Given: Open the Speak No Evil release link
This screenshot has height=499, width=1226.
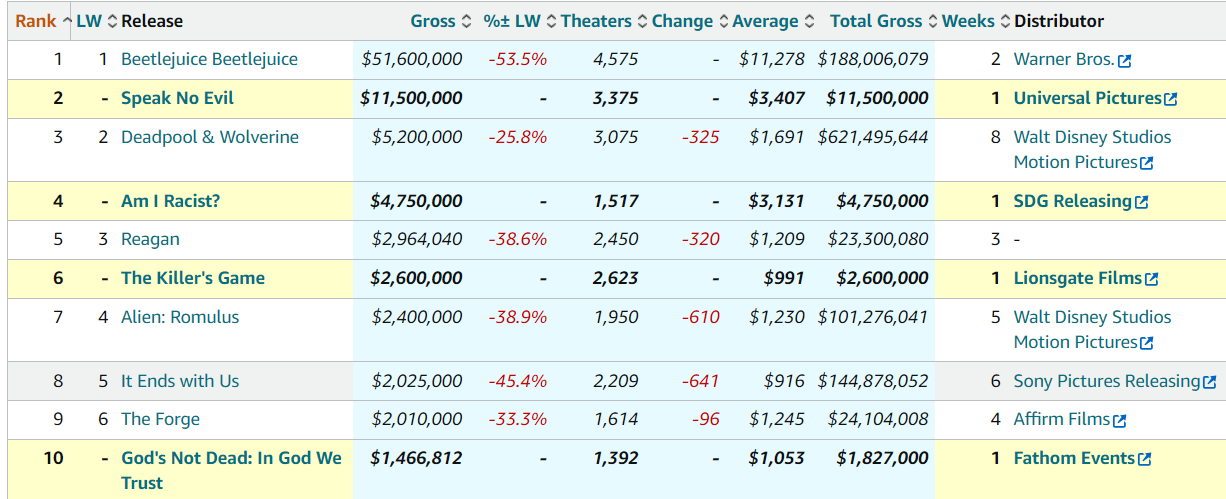Looking at the screenshot, I should click(177, 98).
